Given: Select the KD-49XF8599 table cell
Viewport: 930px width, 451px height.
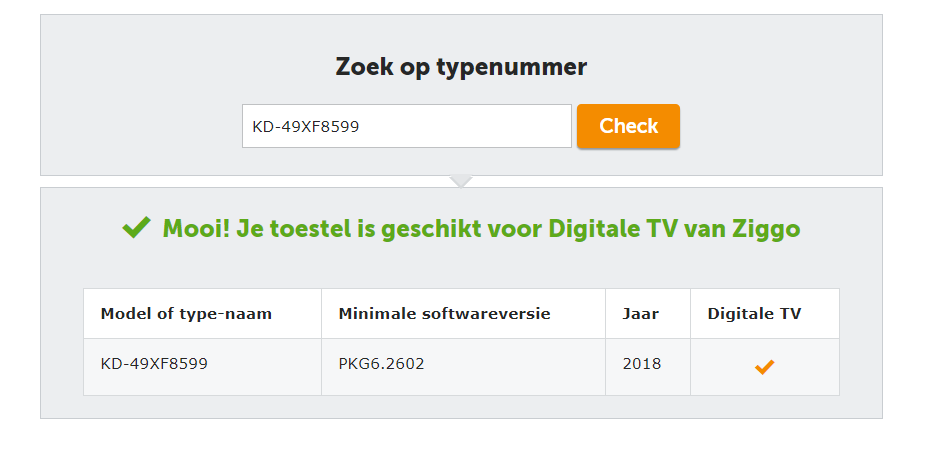Looking at the screenshot, I should click(154, 364).
